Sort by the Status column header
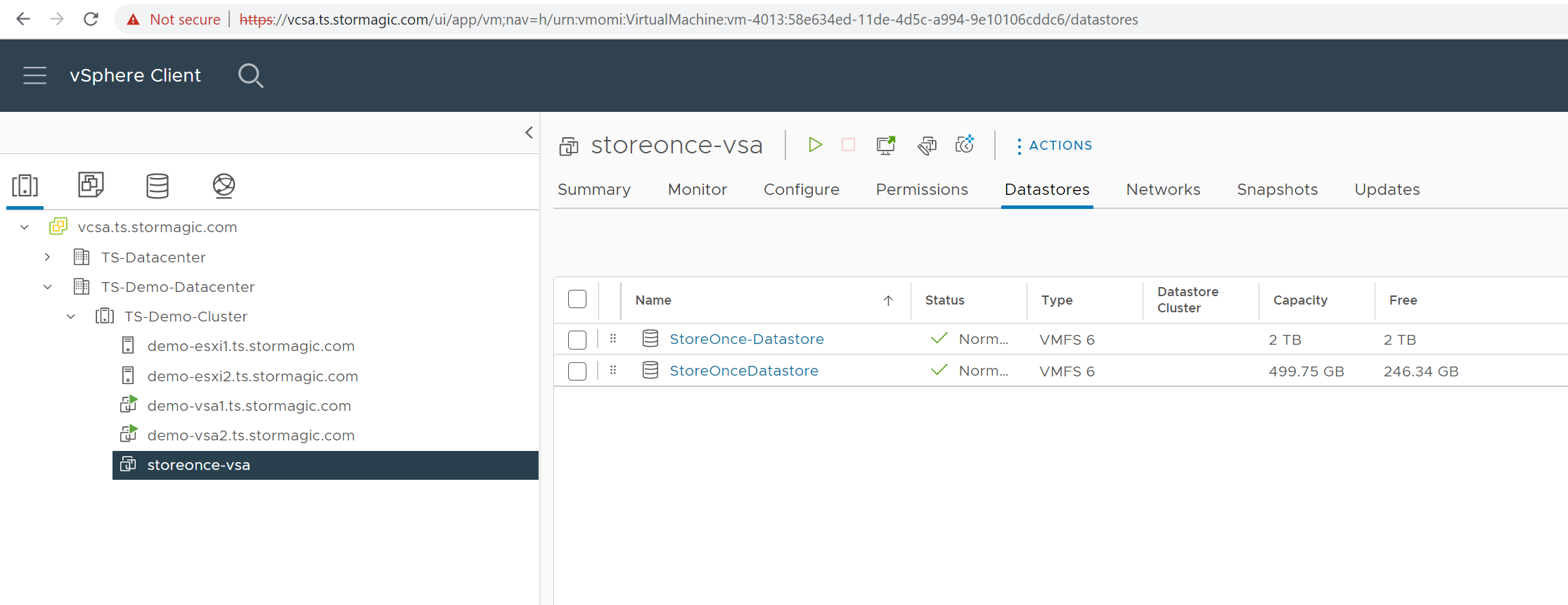 coord(944,300)
